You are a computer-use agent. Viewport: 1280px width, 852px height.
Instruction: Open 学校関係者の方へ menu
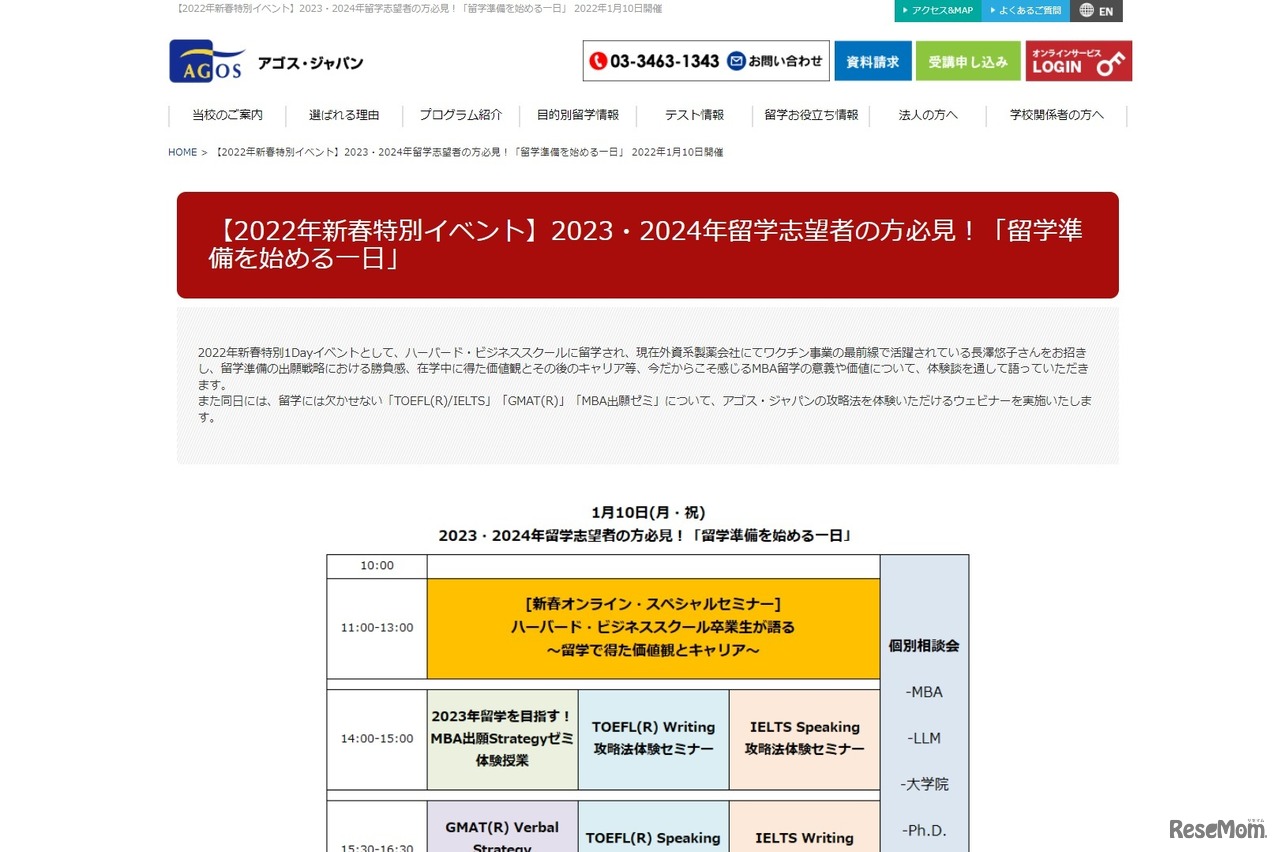[x=1057, y=115]
